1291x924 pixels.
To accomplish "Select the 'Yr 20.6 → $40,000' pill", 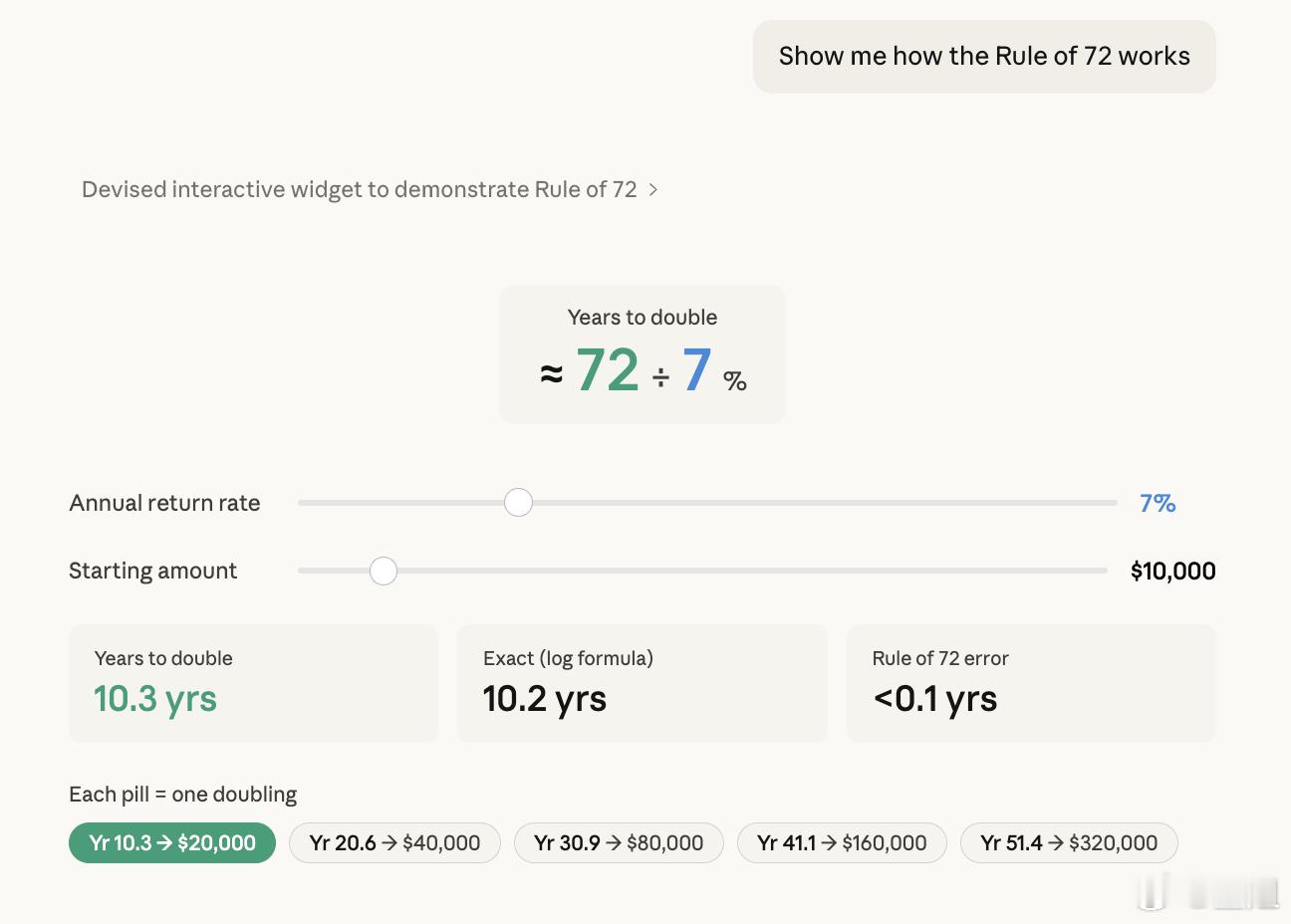I will click(394, 843).
